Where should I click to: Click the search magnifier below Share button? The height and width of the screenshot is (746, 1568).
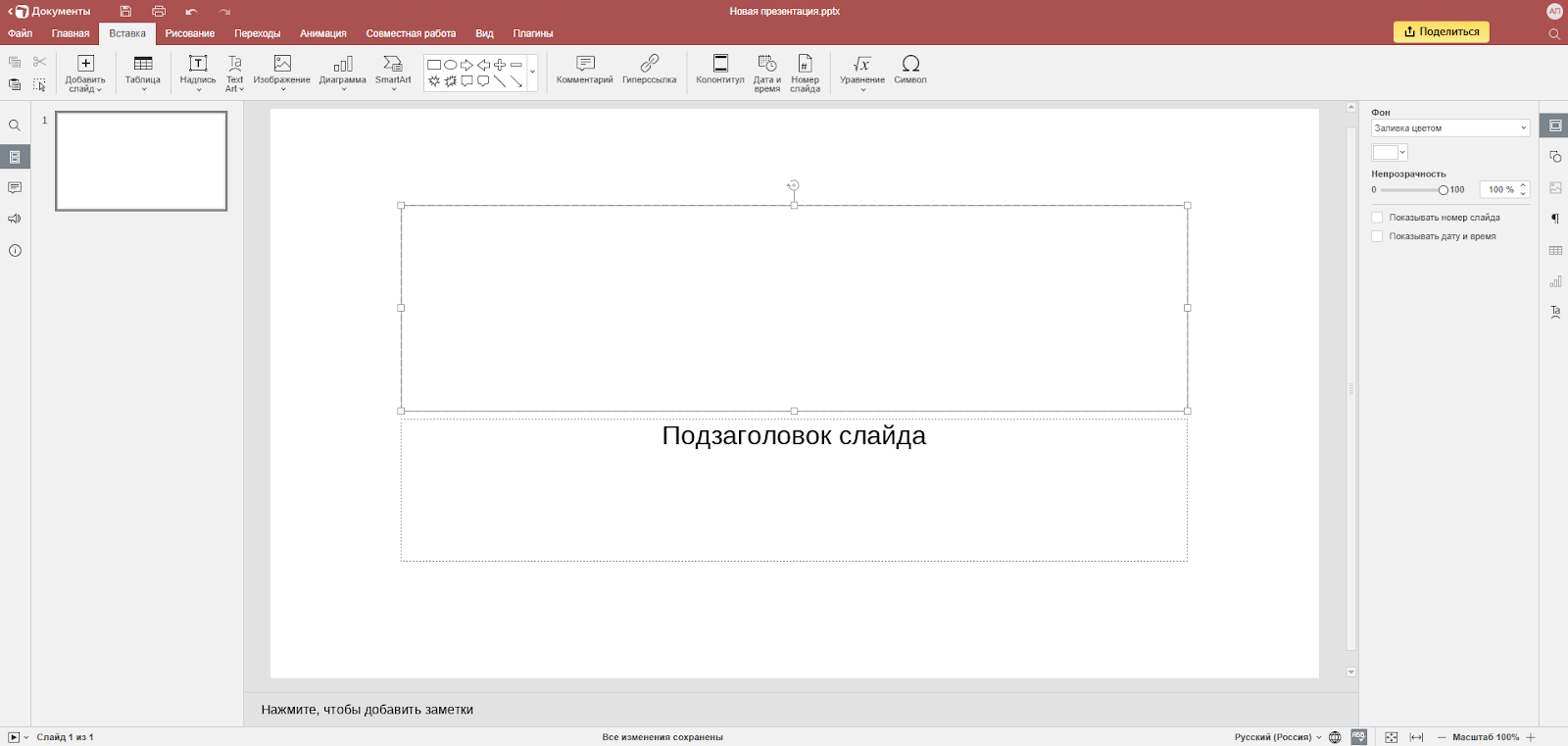click(x=1554, y=33)
